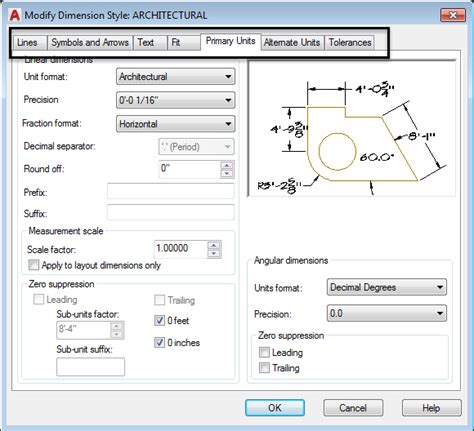Uncheck the 0 feet checkbox

[x=159, y=321]
